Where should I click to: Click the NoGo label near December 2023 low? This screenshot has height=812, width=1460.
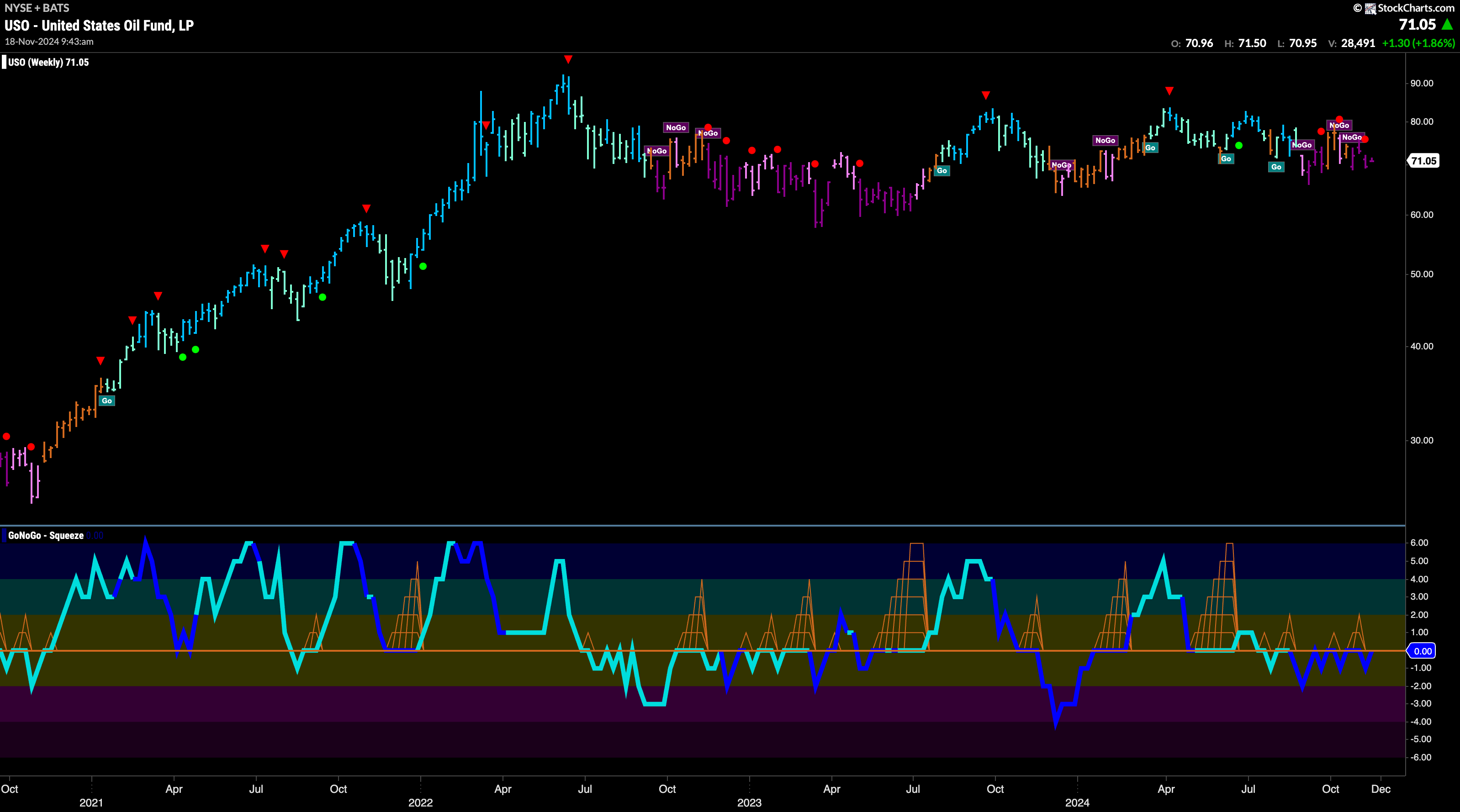1061,165
